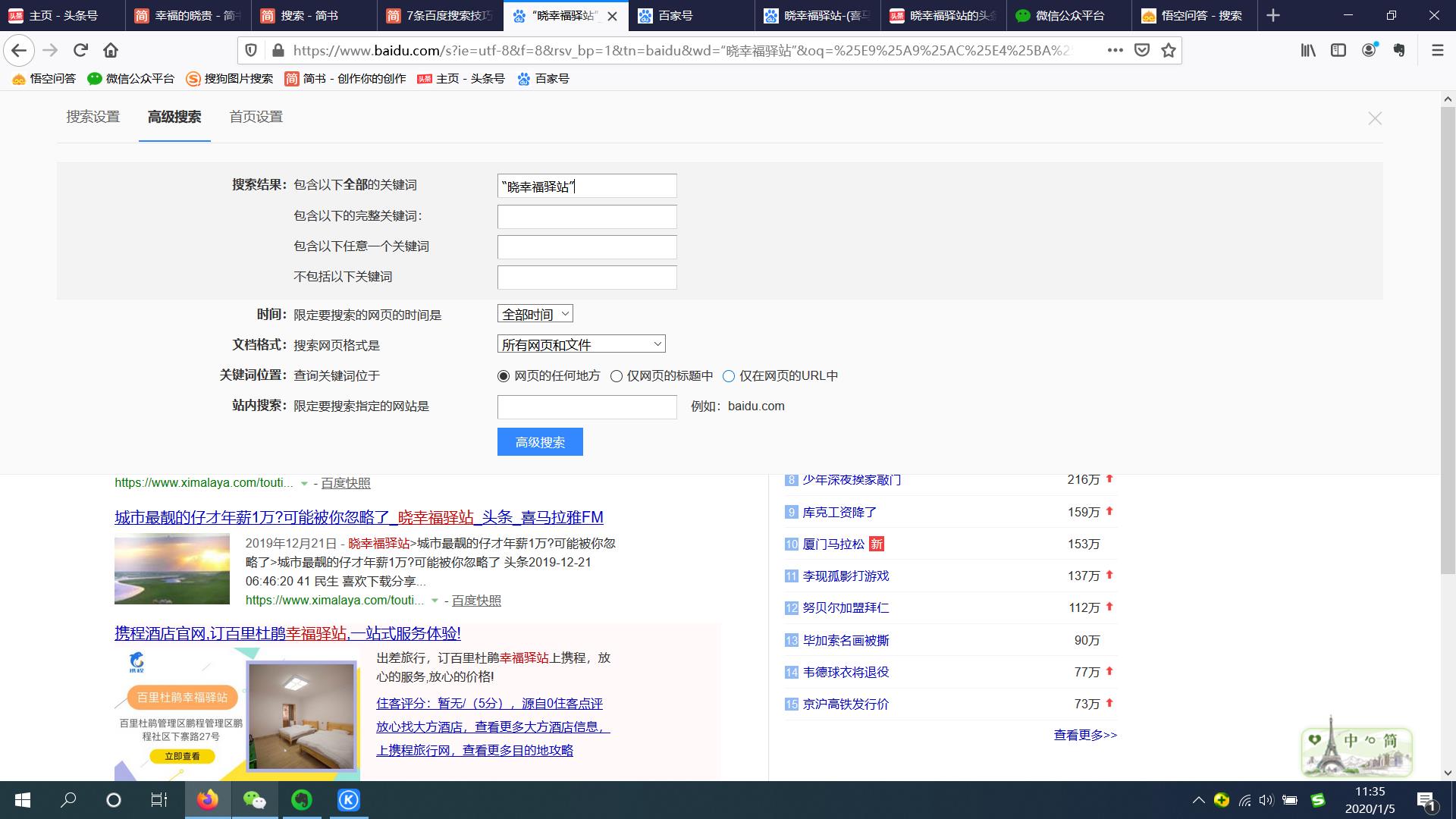The width and height of the screenshot is (1456, 819).
Task: Open Firefox account icon
Action: click(x=1369, y=50)
